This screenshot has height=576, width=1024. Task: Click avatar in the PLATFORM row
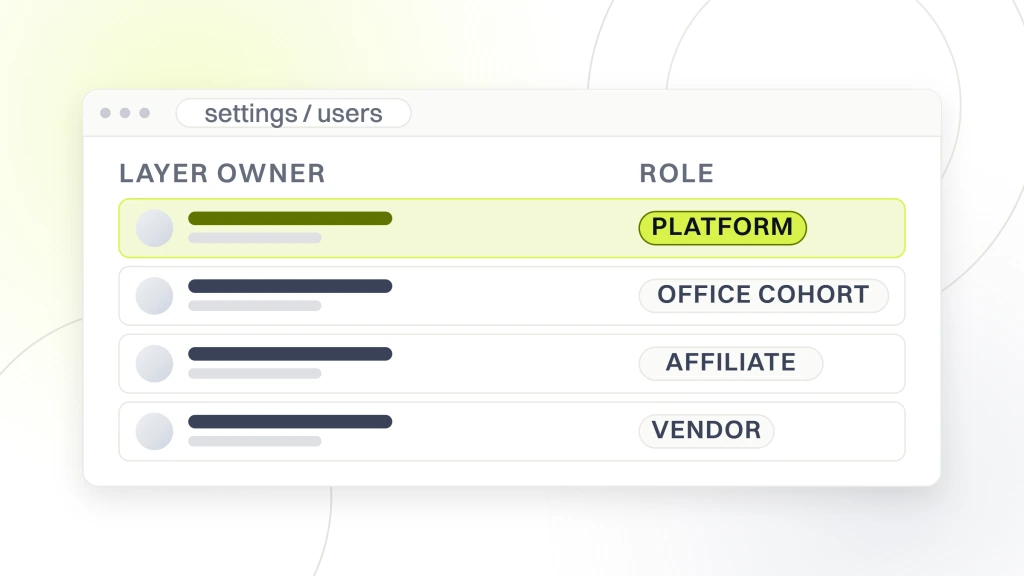(154, 228)
